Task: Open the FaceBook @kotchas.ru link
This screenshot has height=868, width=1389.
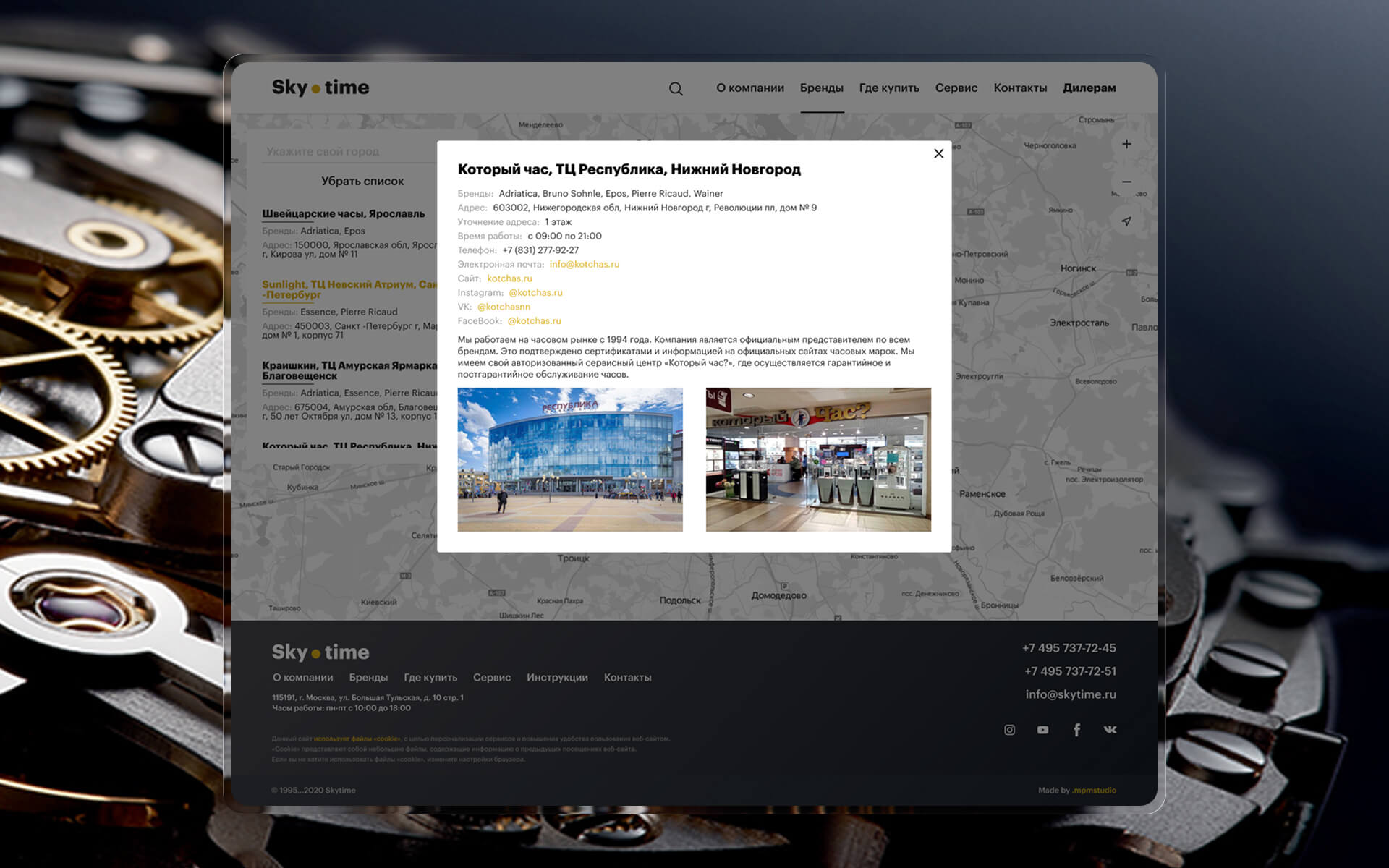Action: pyautogui.click(x=534, y=321)
